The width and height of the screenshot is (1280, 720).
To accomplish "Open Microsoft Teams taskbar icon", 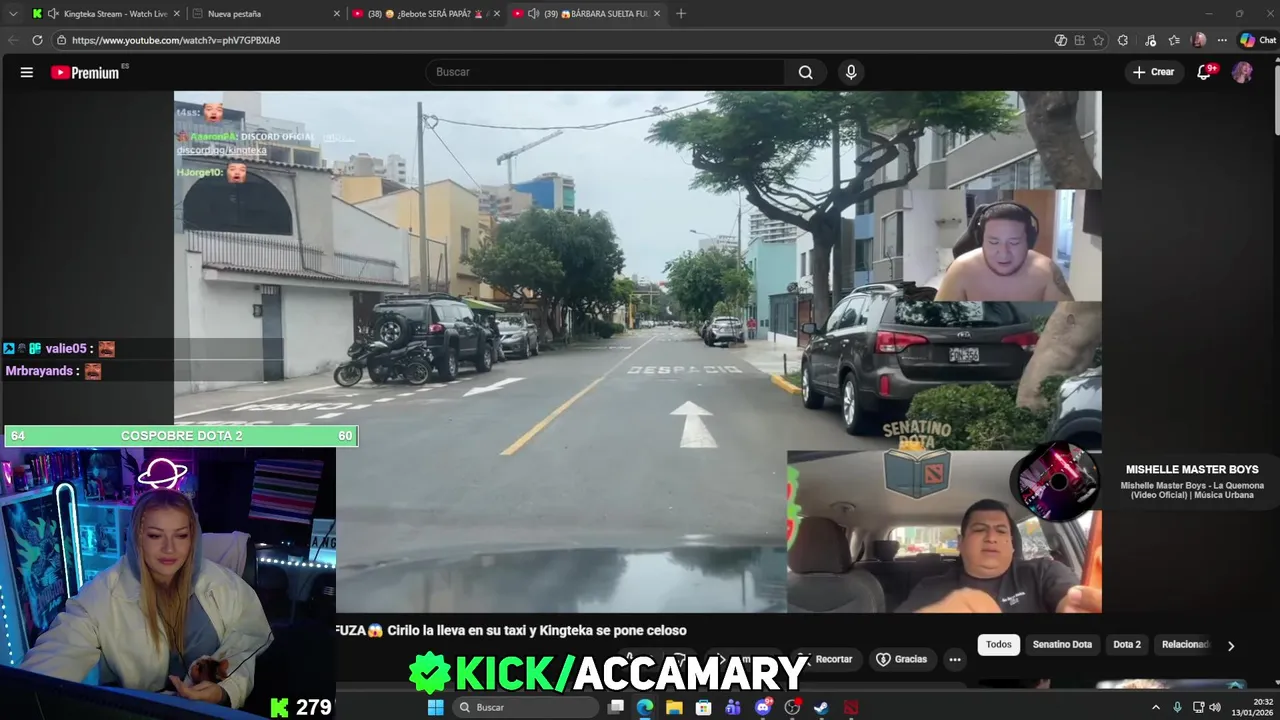I will 733,707.
